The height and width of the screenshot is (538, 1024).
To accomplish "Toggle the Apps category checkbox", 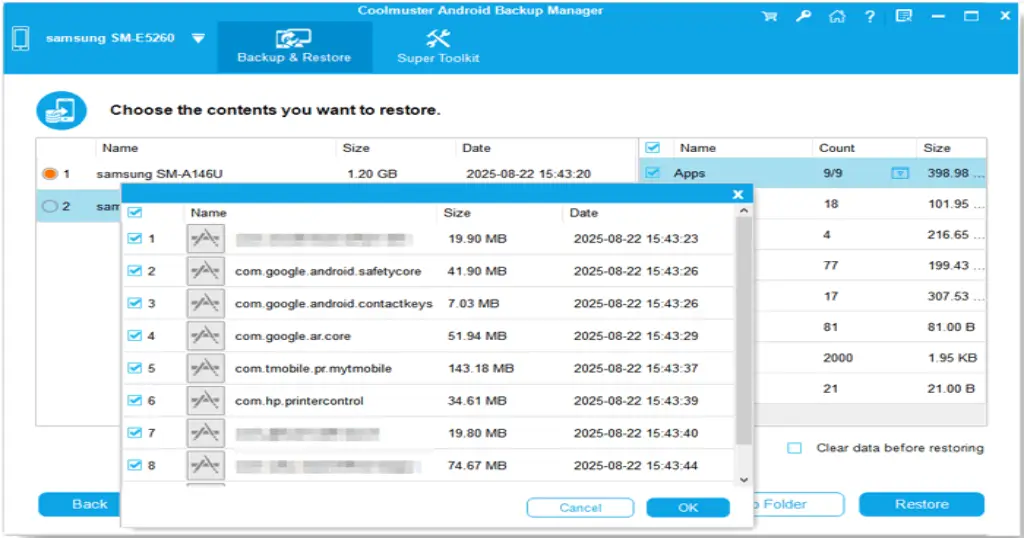I will click(x=652, y=173).
